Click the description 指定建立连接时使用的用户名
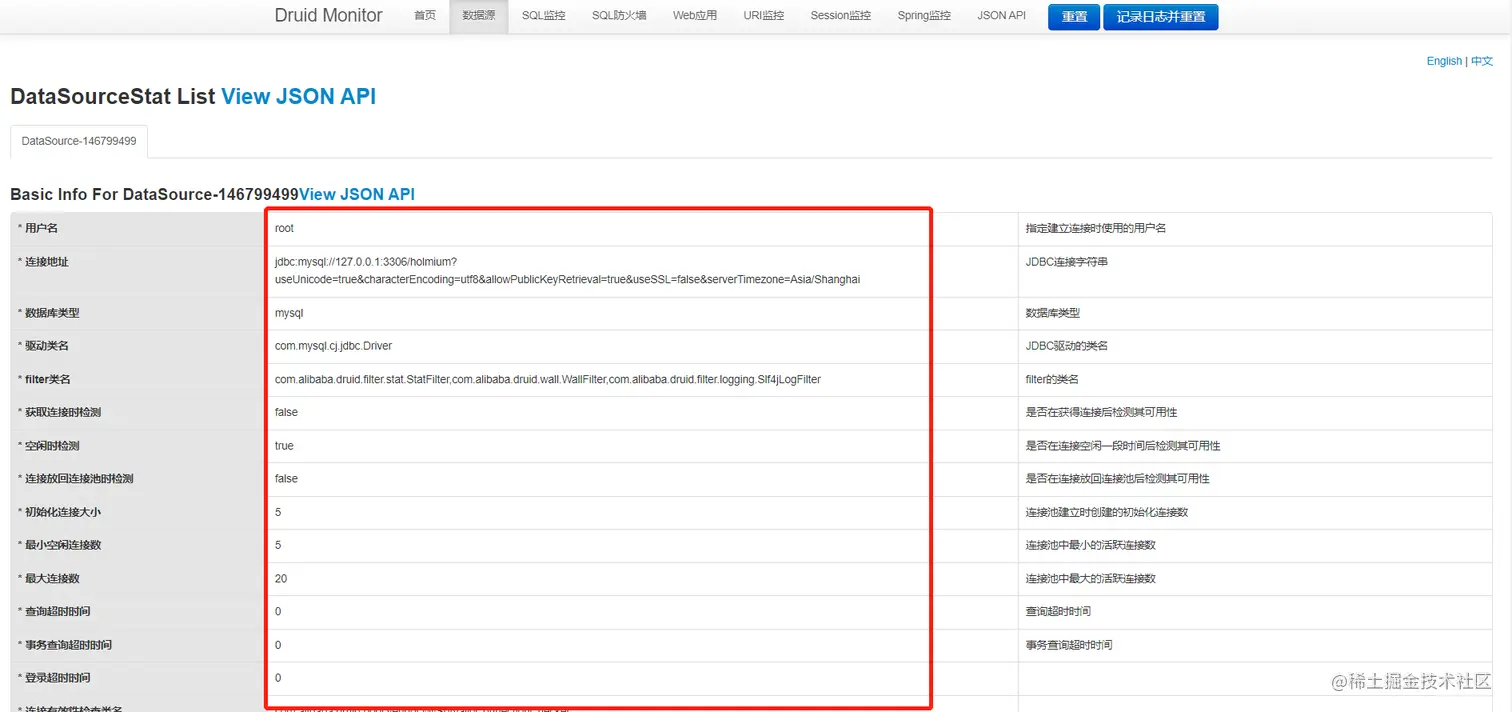The width and height of the screenshot is (1512, 712). coord(1096,228)
